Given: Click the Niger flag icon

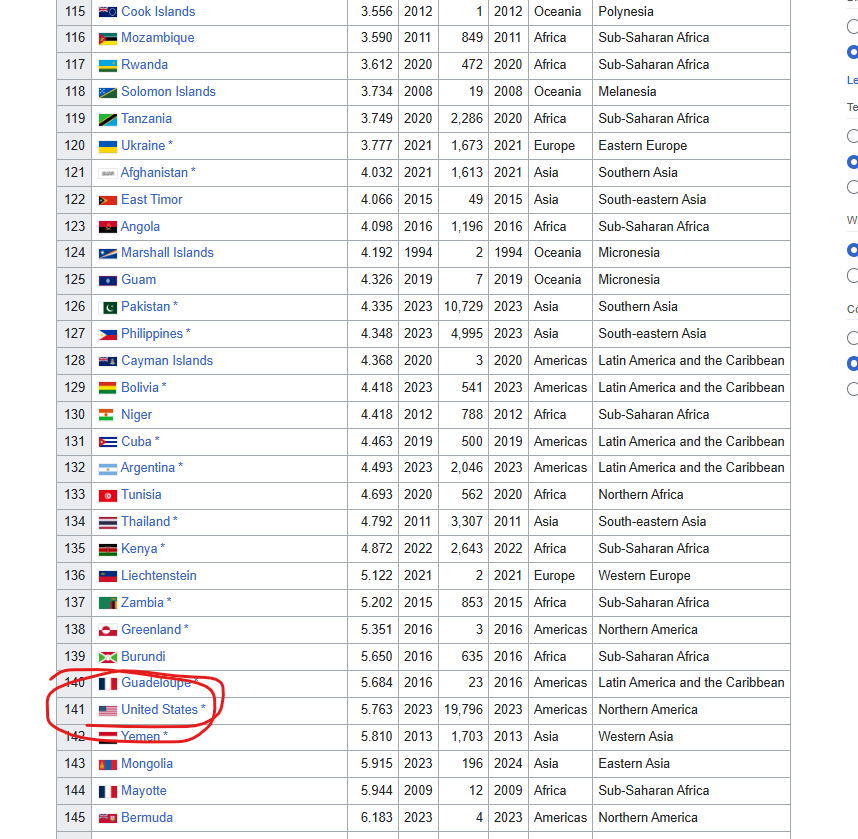Looking at the screenshot, I should click(106, 415).
